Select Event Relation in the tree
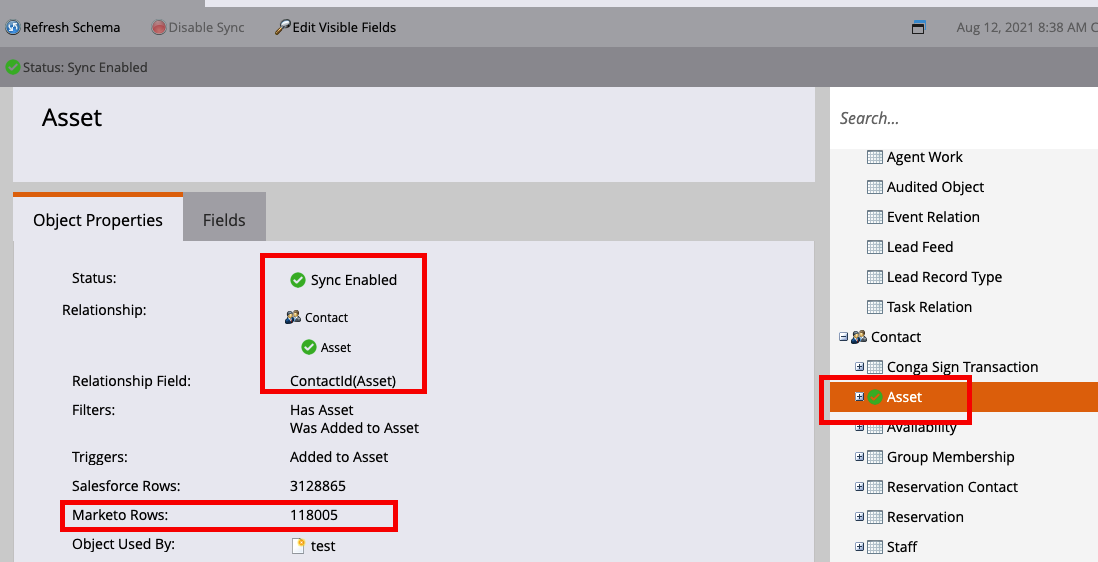 coord(933,217)
